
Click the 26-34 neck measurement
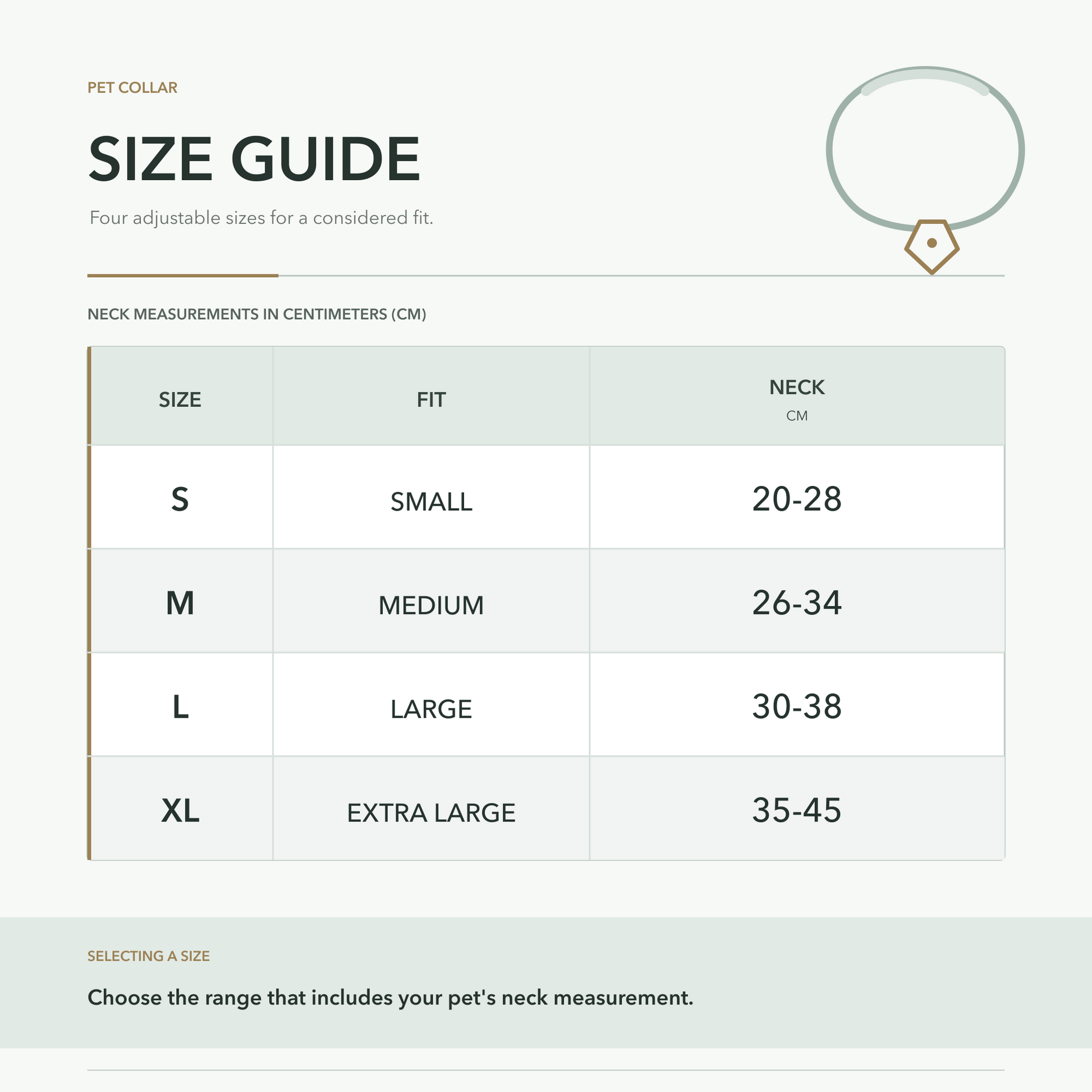click(797, 603)
